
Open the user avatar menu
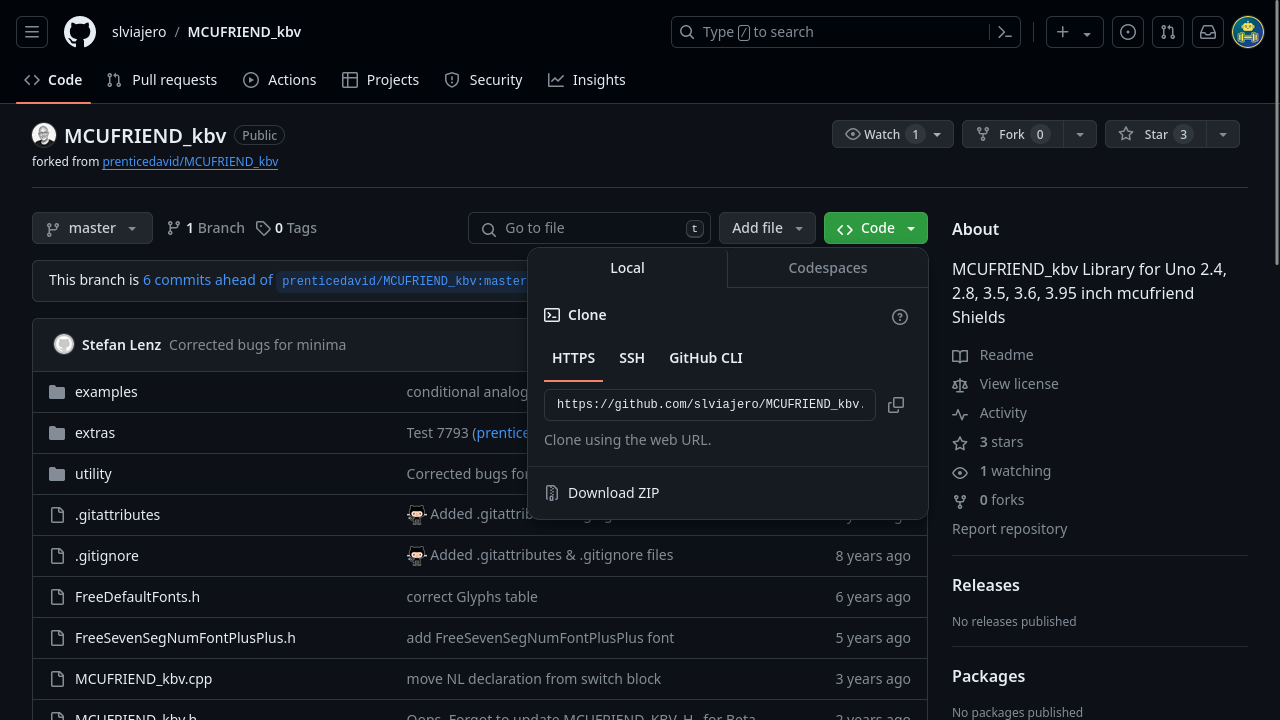1248,32
